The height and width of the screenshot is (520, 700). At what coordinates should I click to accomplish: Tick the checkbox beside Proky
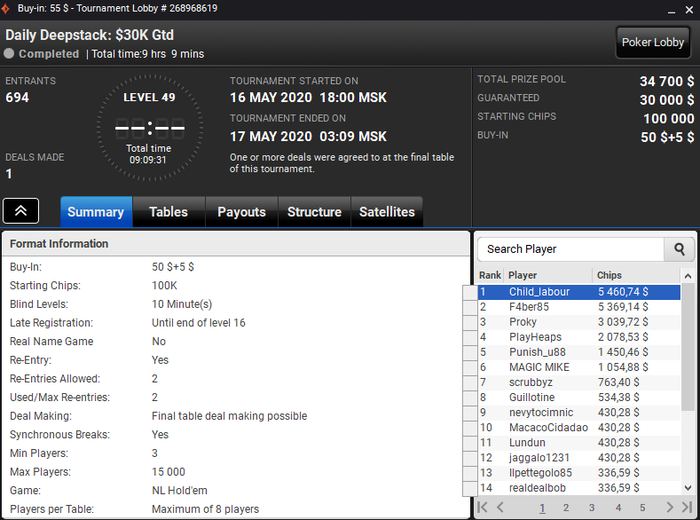(470, 322)
